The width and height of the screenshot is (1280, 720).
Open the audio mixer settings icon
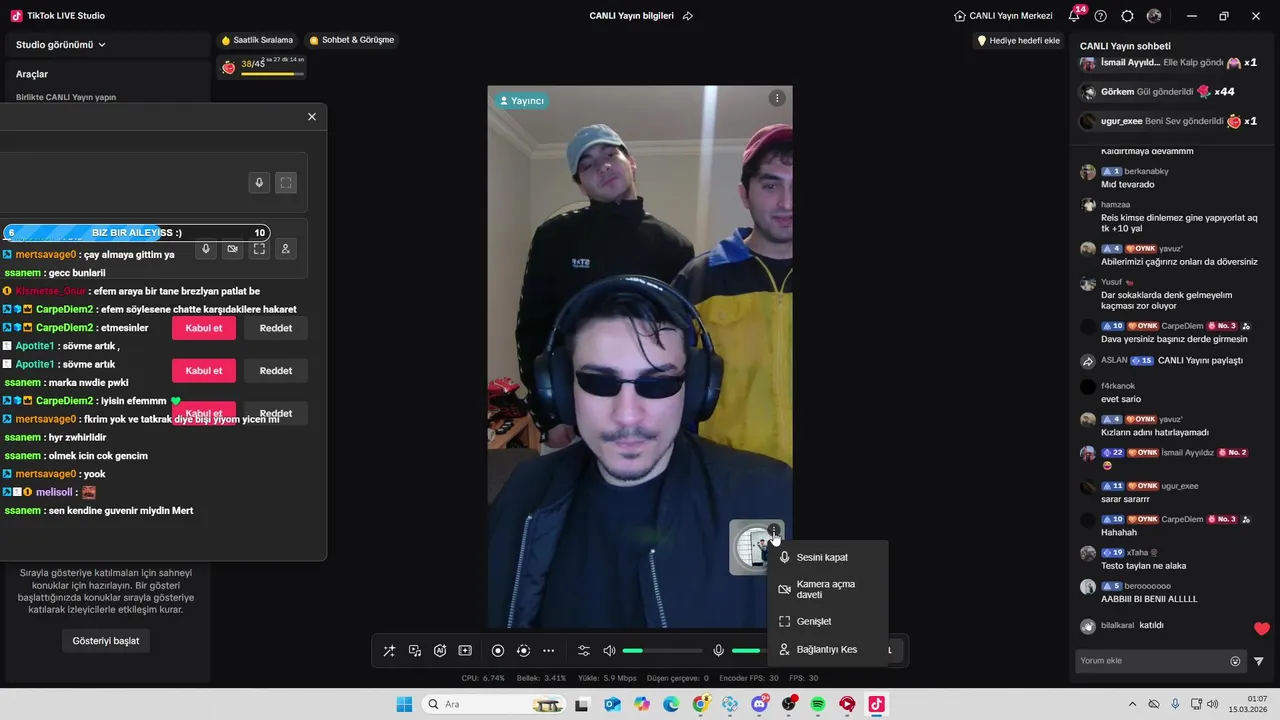pyautogui.click(x=584, y=651)
